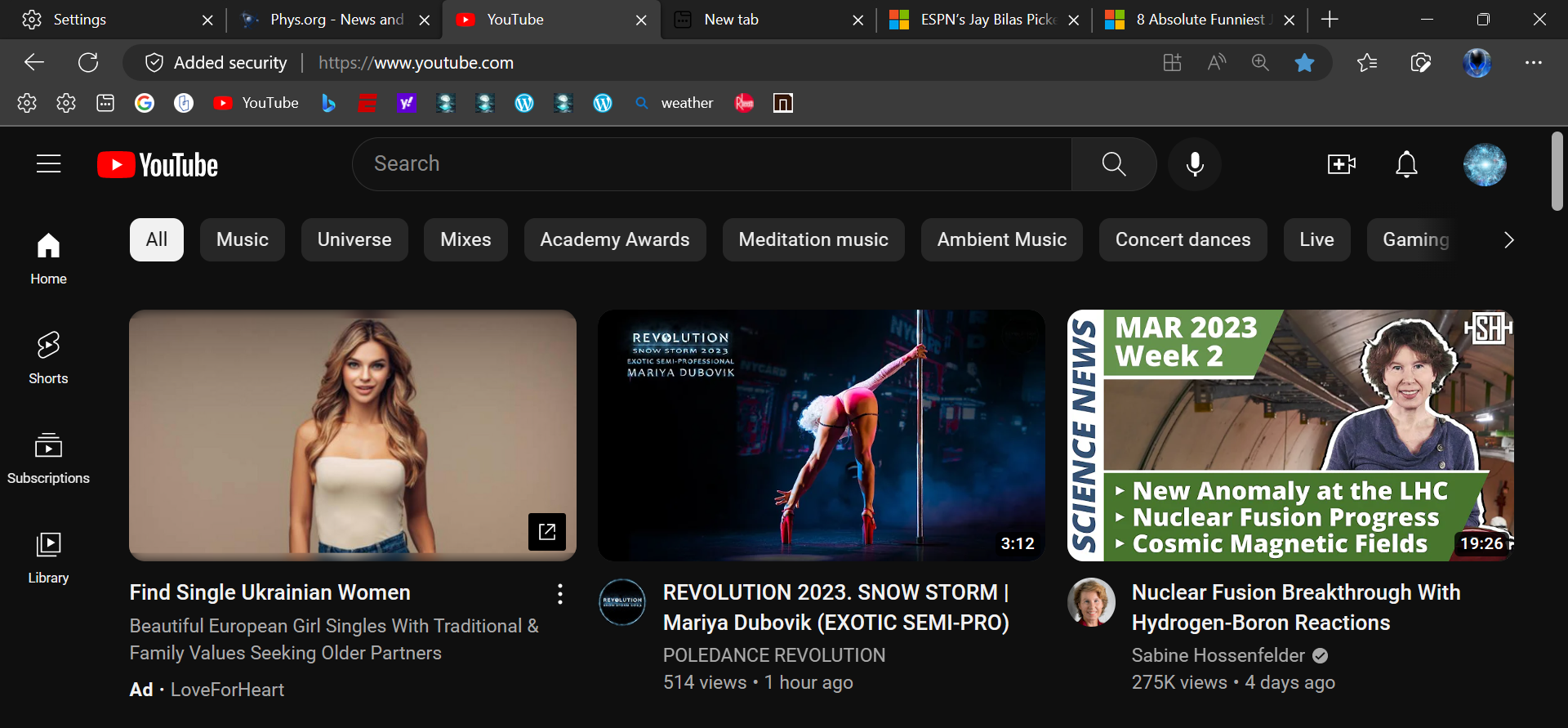Screen dimensions: 1568x728
Task: Open the ad's three-dot options menu
Action: tap(560, 594)
